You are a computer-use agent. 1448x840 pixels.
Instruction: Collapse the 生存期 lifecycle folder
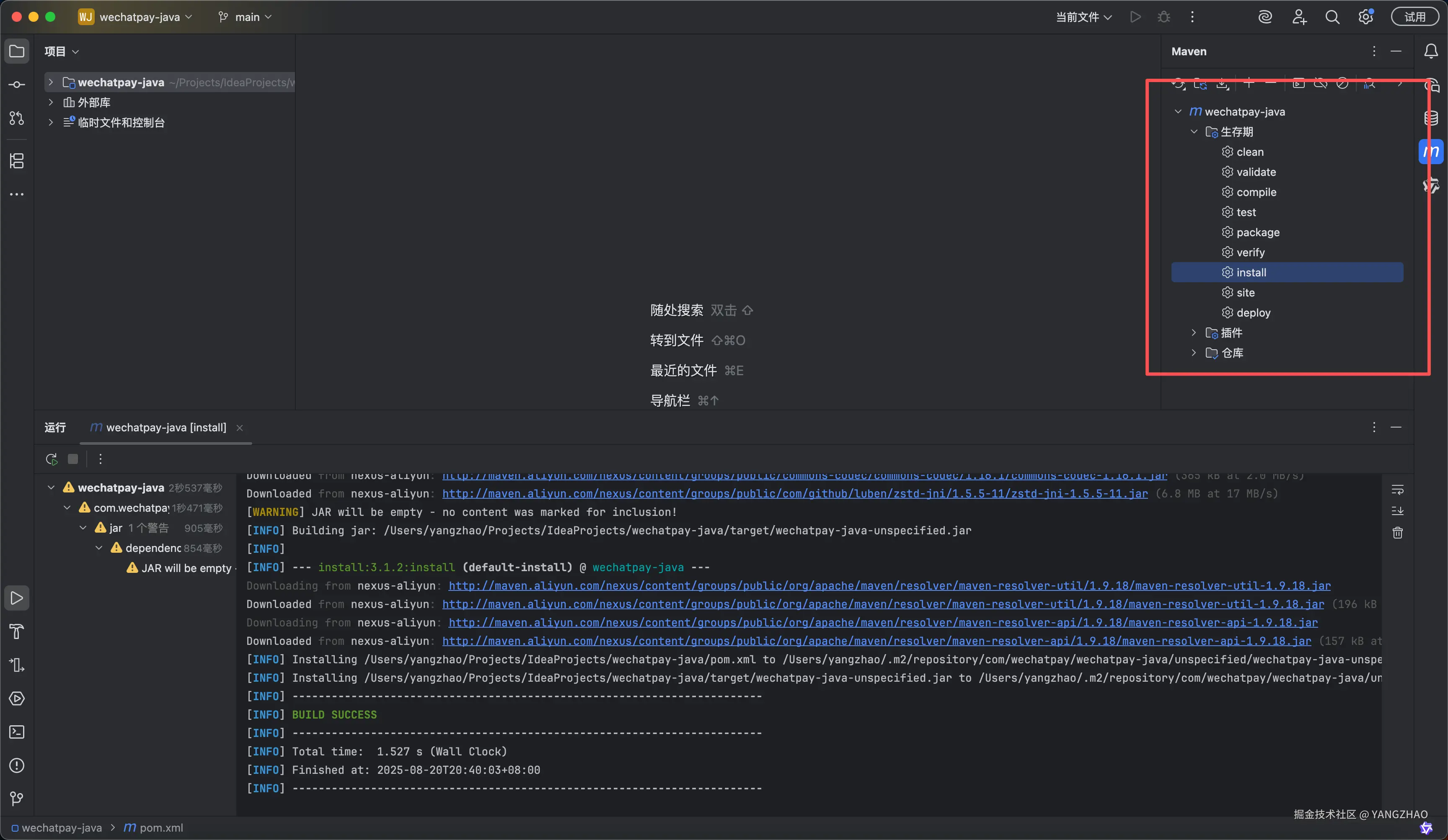1194,131
